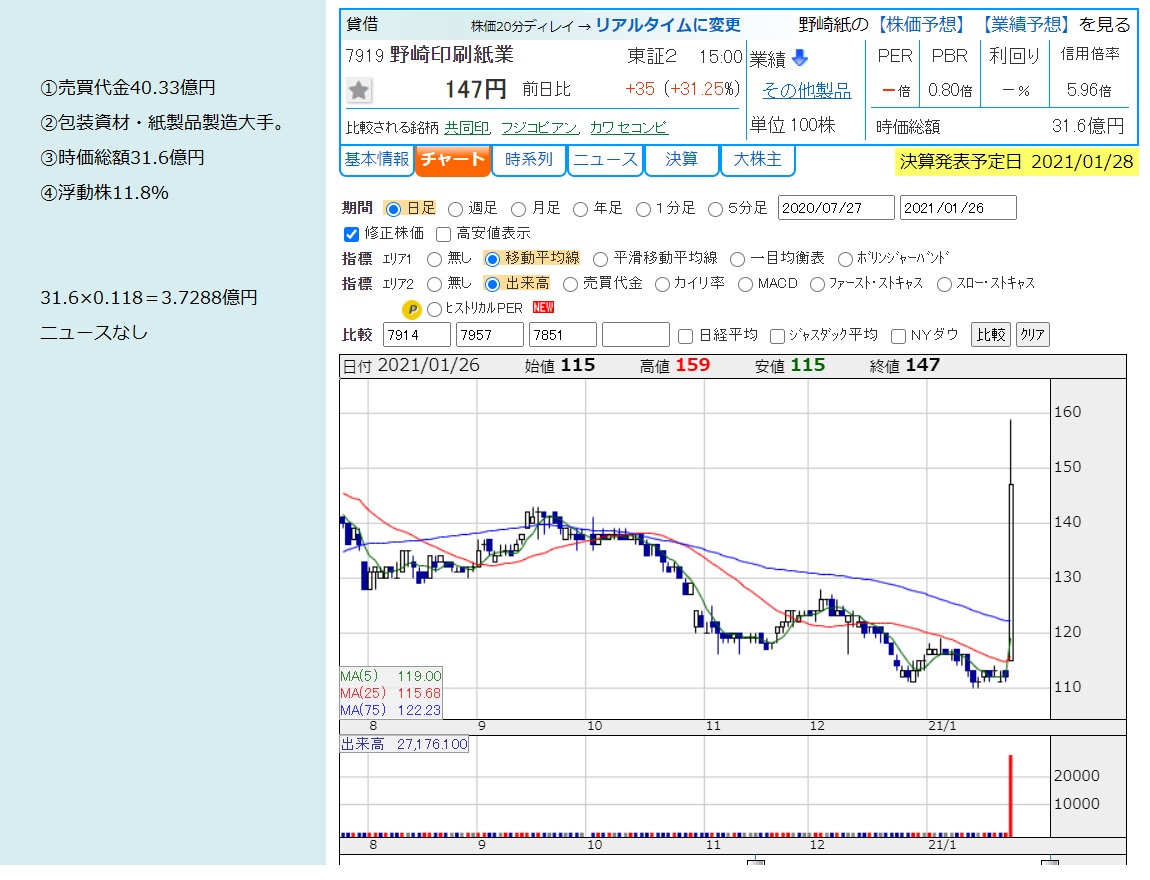Select 無し for indicator area 2

click(x=434, y=284)
